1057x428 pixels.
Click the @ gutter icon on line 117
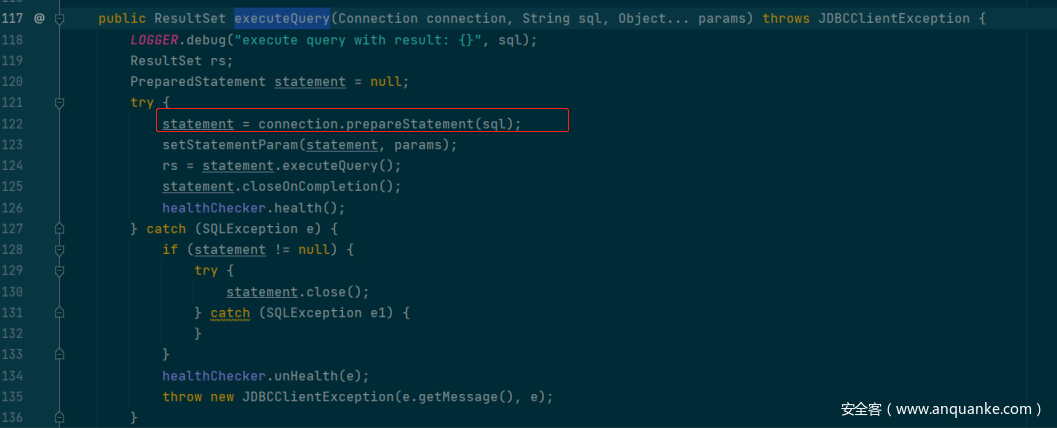[39, 19]
